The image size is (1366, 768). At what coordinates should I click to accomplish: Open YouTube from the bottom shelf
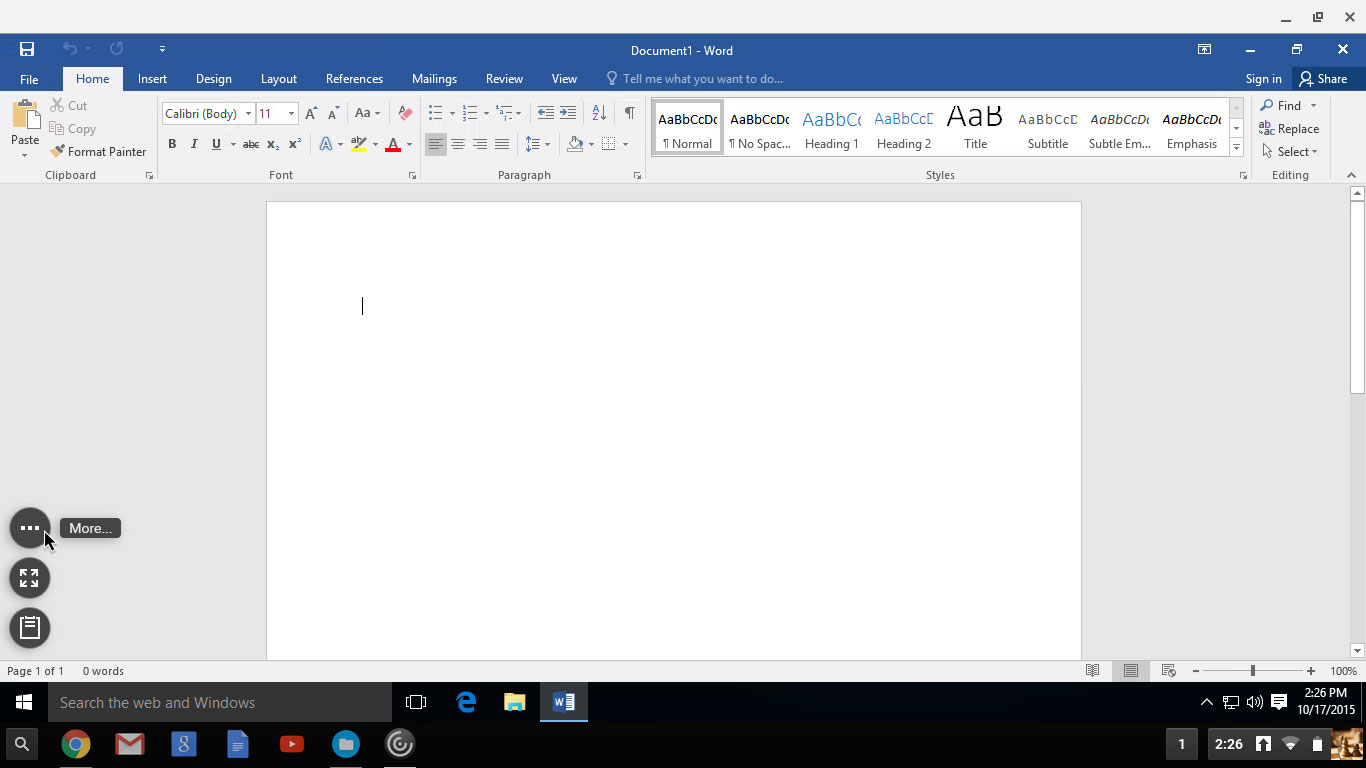point(292,744)
